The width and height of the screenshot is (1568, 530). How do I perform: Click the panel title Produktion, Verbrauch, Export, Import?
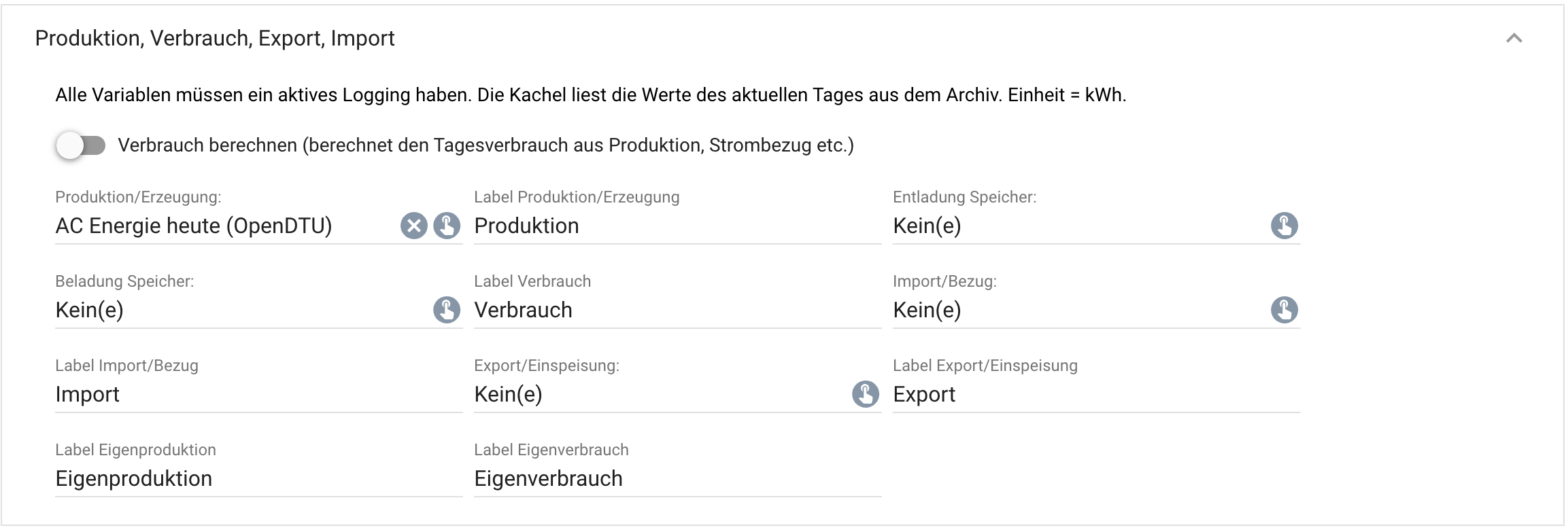(215, 39)
